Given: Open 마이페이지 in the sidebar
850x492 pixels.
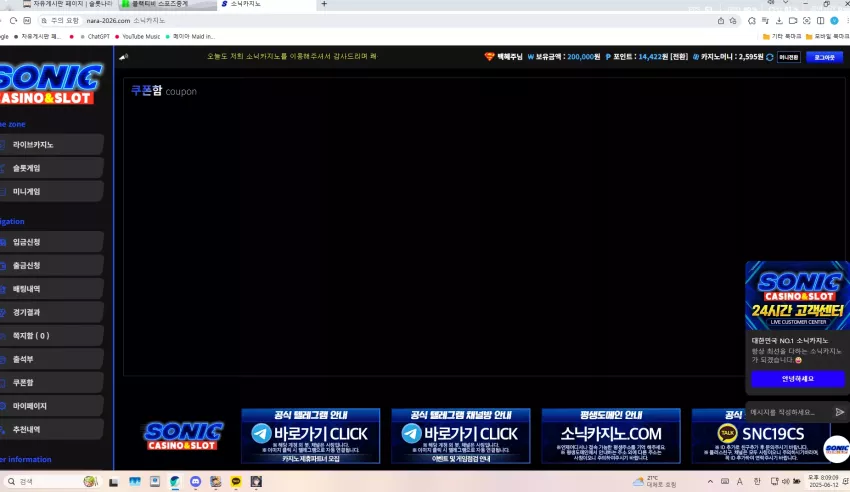Looking at the screenshot, I should coord(51,406).
